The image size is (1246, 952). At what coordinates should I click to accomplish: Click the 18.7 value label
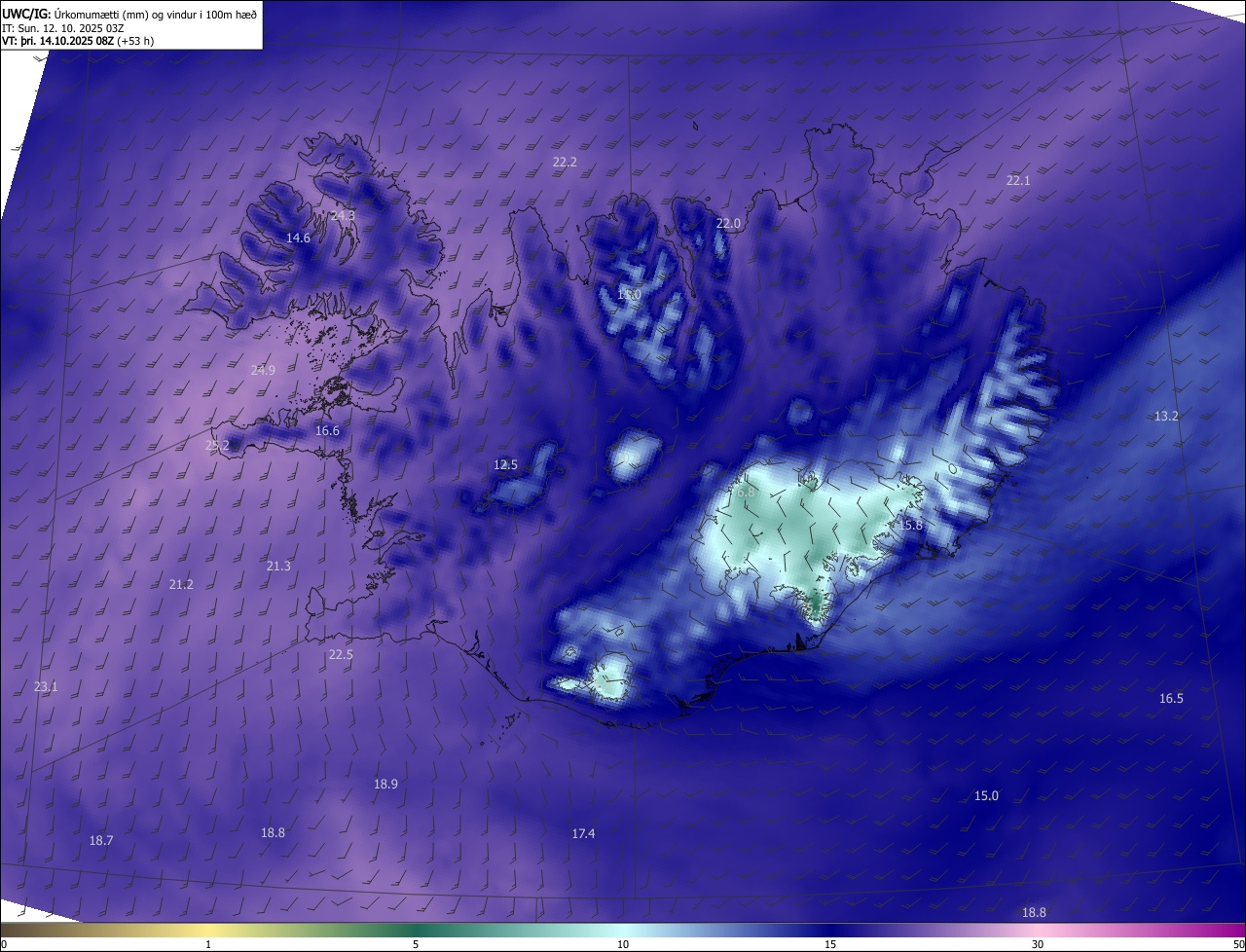(x=101, y=840)
